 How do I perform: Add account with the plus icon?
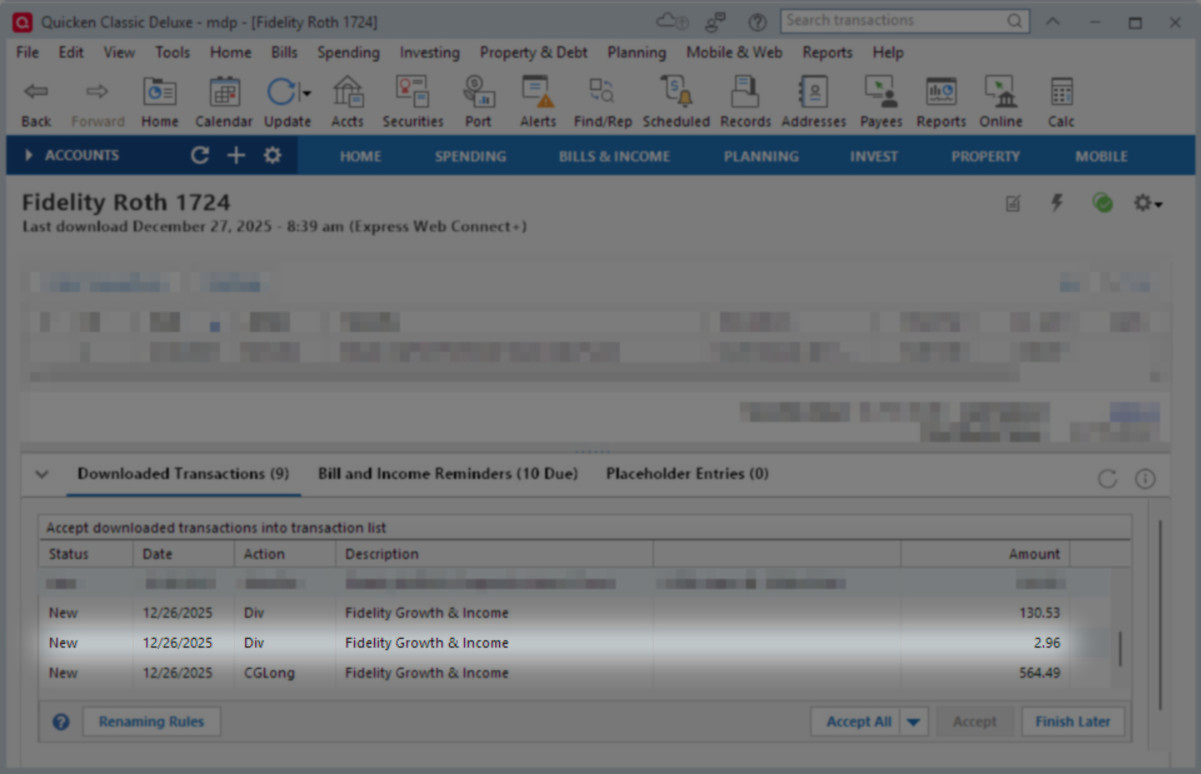pos(236,156)
